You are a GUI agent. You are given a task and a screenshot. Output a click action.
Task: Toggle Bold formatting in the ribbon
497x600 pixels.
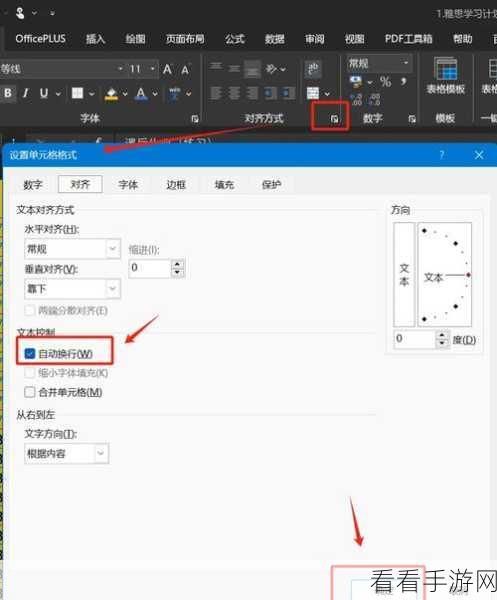pos(8,93)
